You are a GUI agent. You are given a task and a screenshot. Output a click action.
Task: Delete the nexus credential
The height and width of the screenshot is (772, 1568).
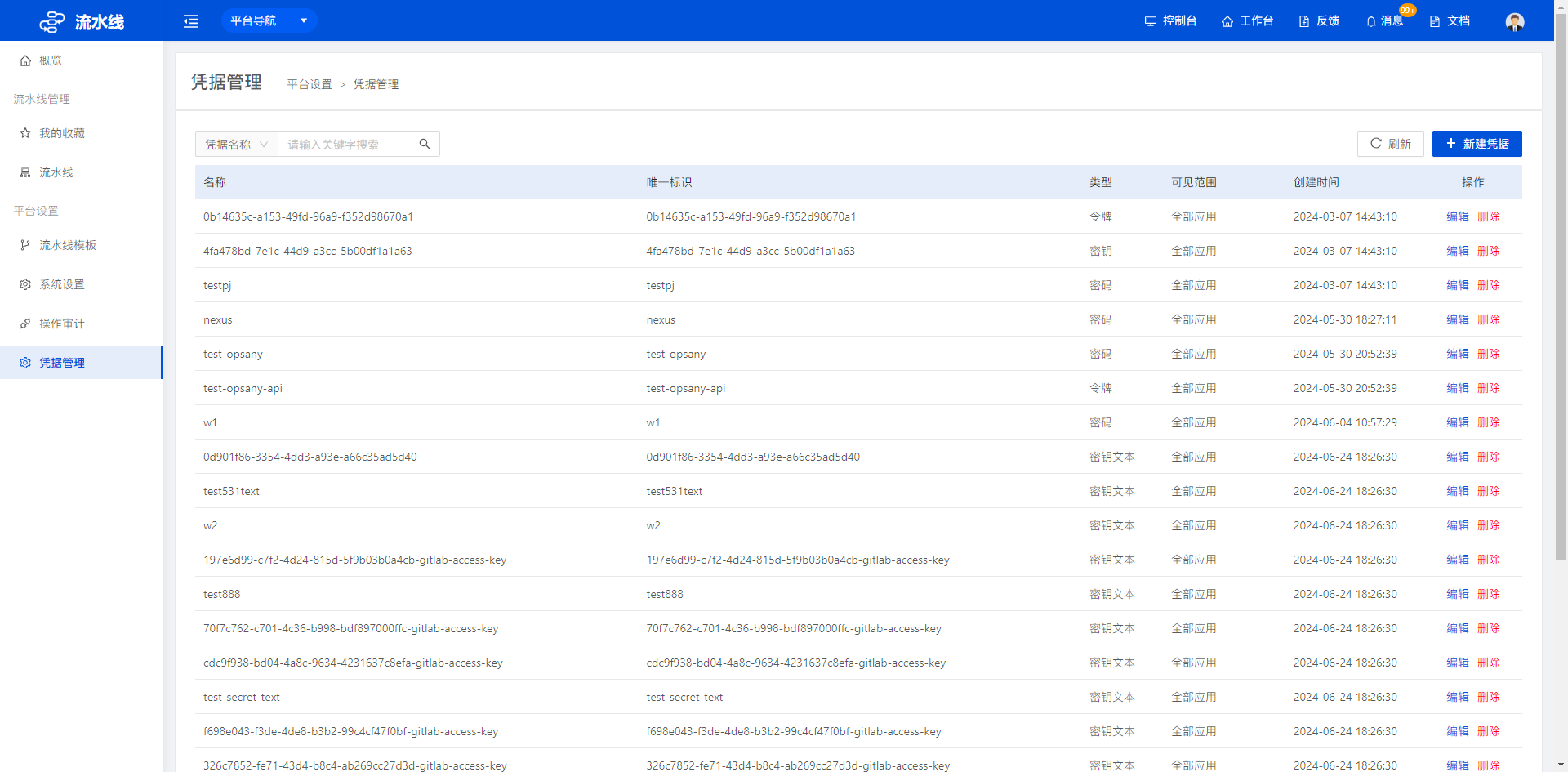[x=1489, y=319]
